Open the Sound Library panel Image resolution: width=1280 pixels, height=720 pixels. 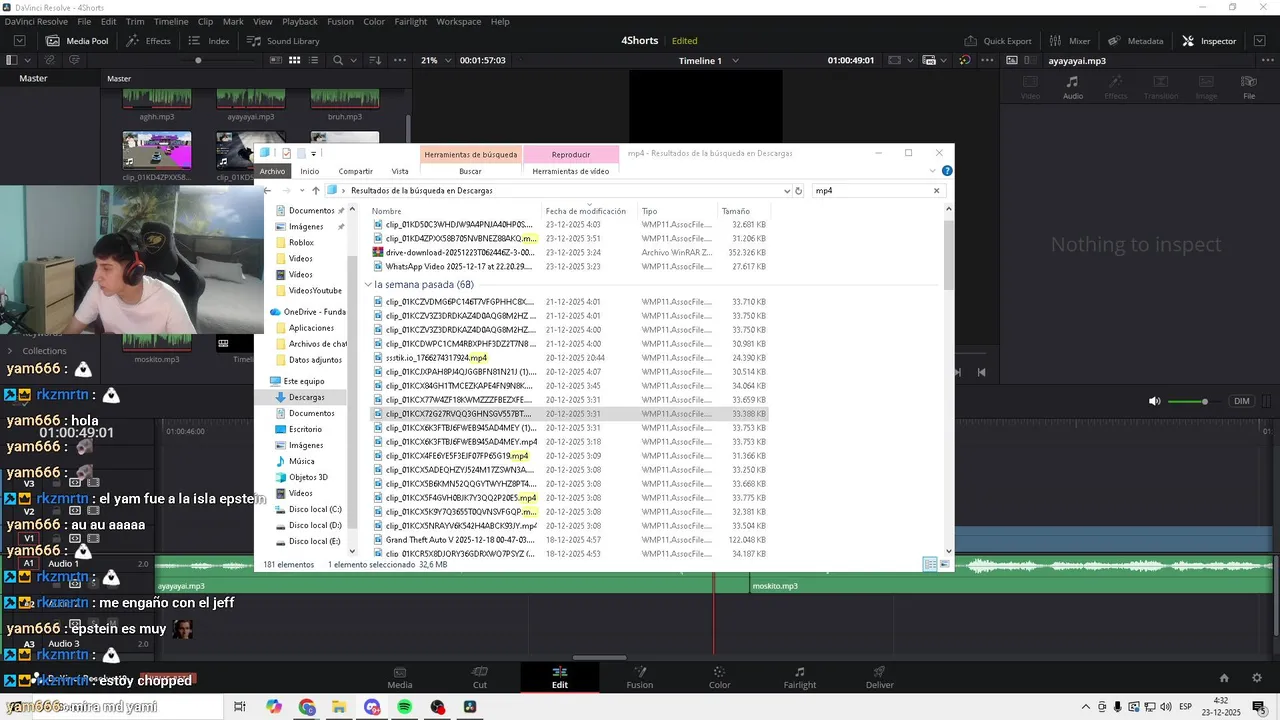pyautogui.click(x=283, y=41)
